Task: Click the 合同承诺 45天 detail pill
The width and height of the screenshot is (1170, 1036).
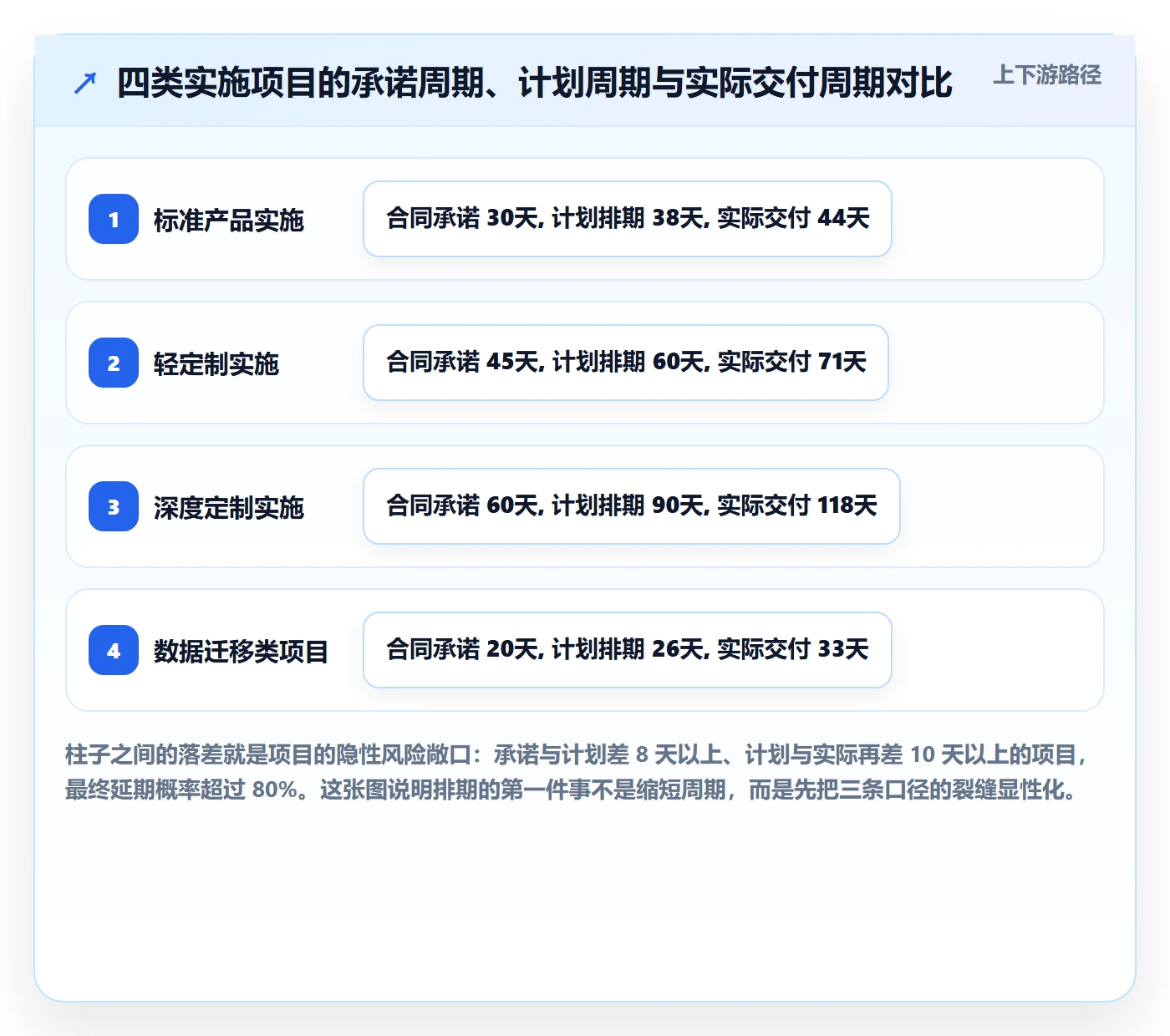Action: point(626,363)
